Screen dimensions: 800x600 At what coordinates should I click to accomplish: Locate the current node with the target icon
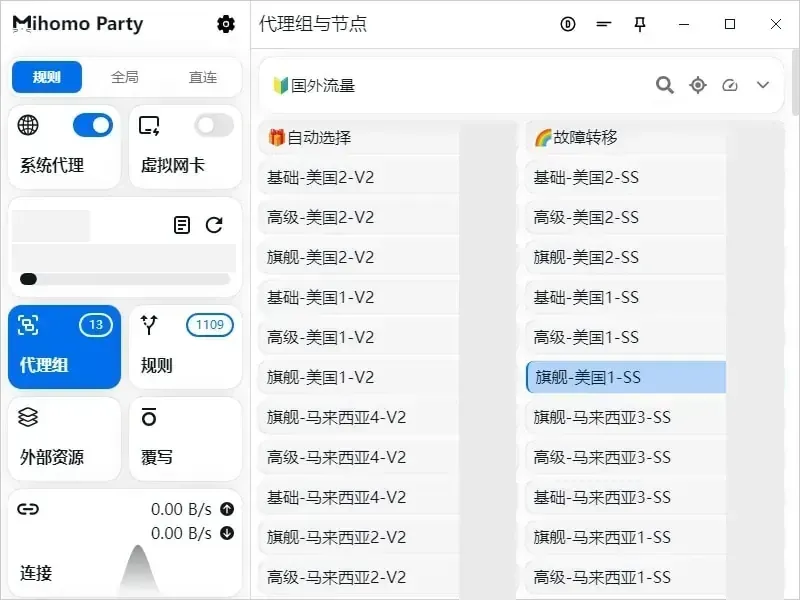point(697,85)
